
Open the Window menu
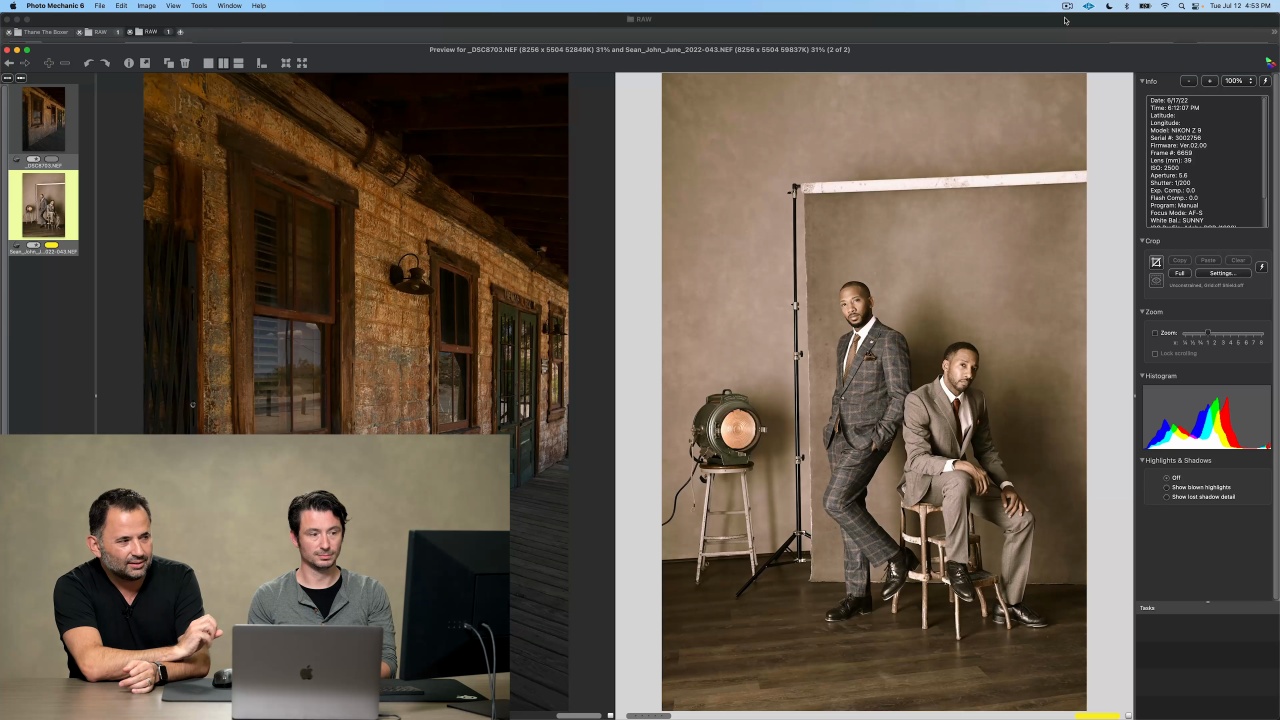(229, 6)
